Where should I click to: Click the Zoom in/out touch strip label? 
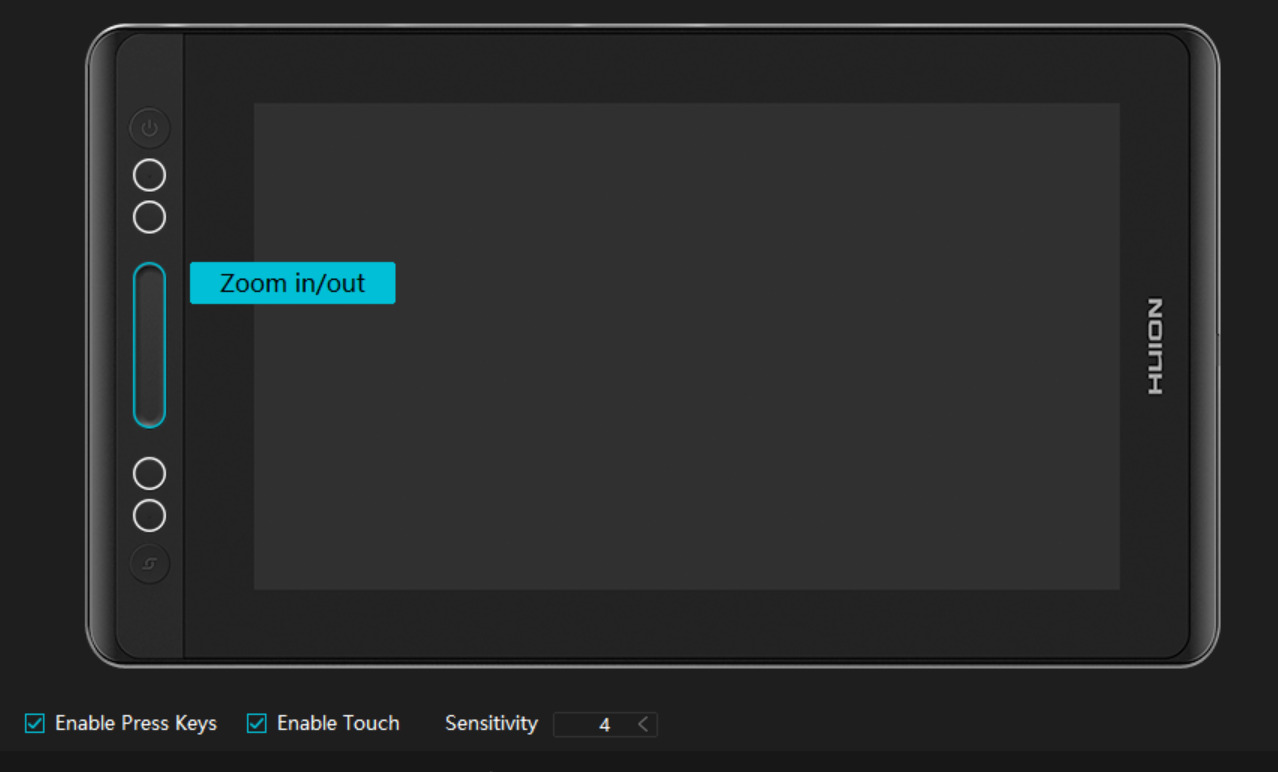[x=293, y=283]
